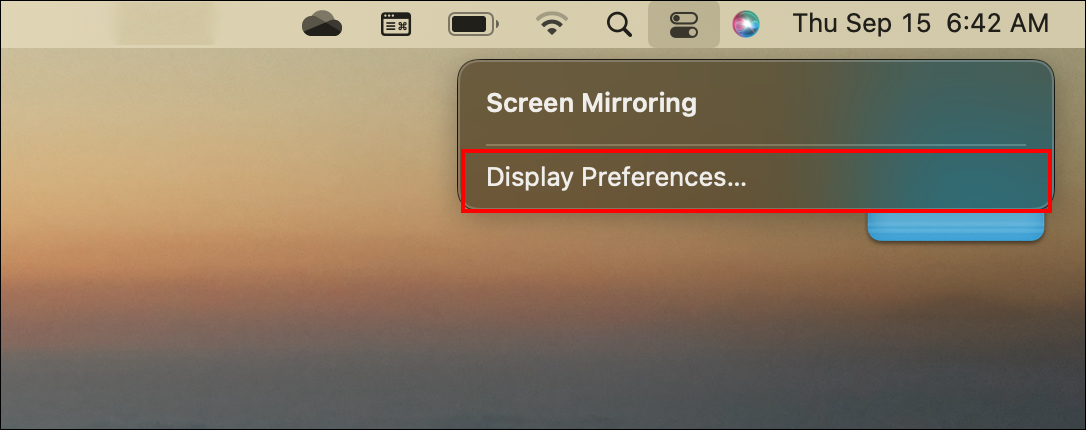The height and width of the screenshot is (430, 1086).
Task: Click the orange sunset area of the wallpaper
Action: point(150,270)
